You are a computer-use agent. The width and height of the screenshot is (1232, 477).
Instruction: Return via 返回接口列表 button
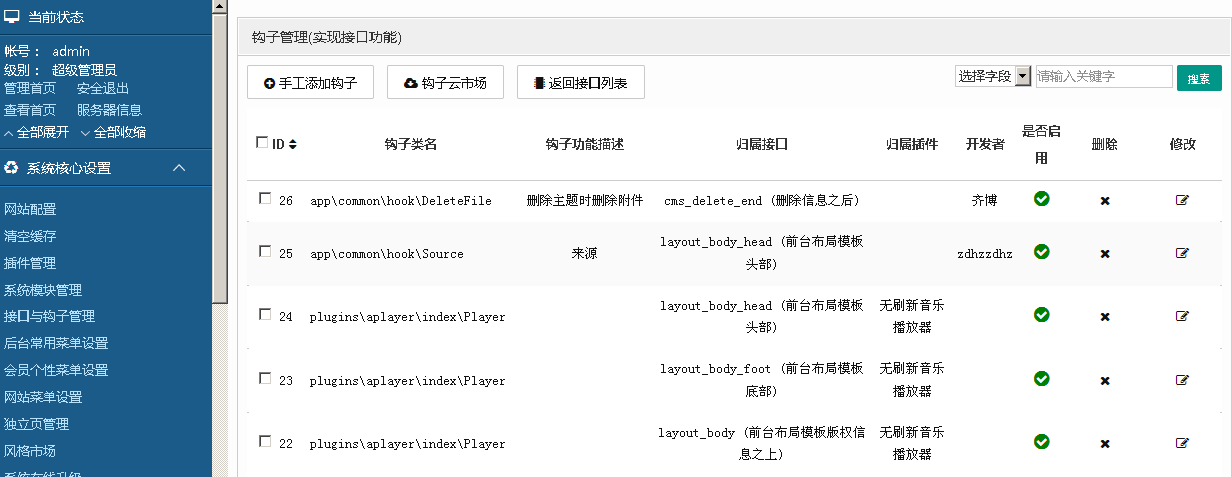(x=580, y=83)
